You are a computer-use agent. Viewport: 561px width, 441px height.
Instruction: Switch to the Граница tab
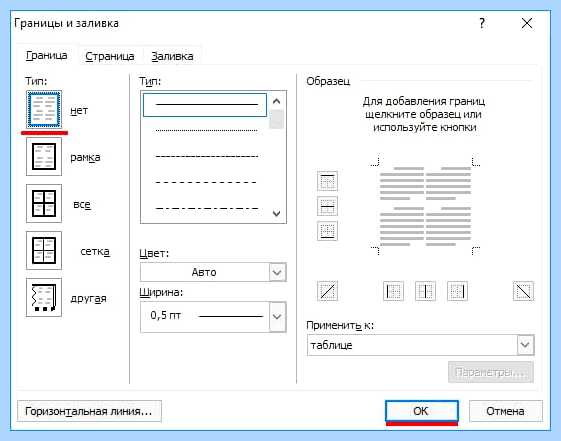[47, 55]
